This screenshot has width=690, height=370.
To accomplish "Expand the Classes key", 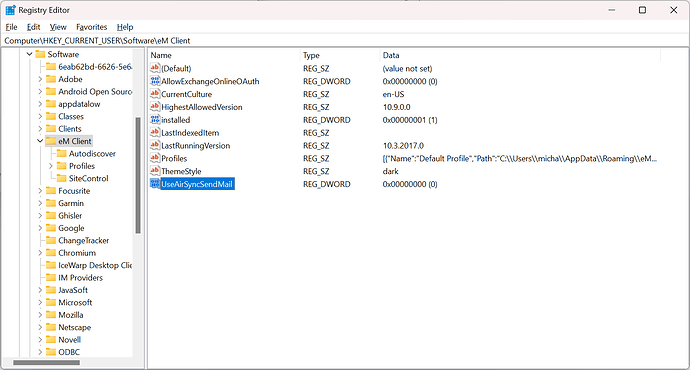I will pos(40,116).
